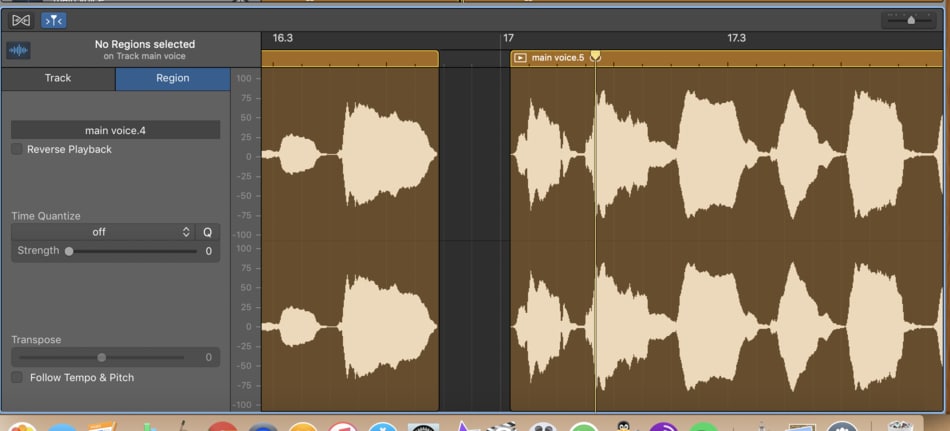Click the No Regions selected heading

coord(145,44)
